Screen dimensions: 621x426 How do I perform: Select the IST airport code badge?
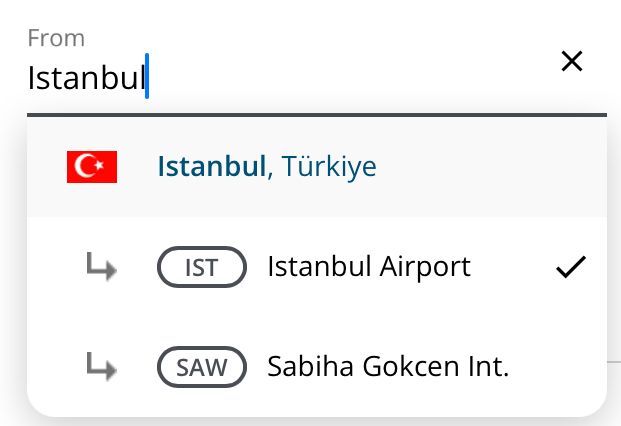(x=202, y=267)
